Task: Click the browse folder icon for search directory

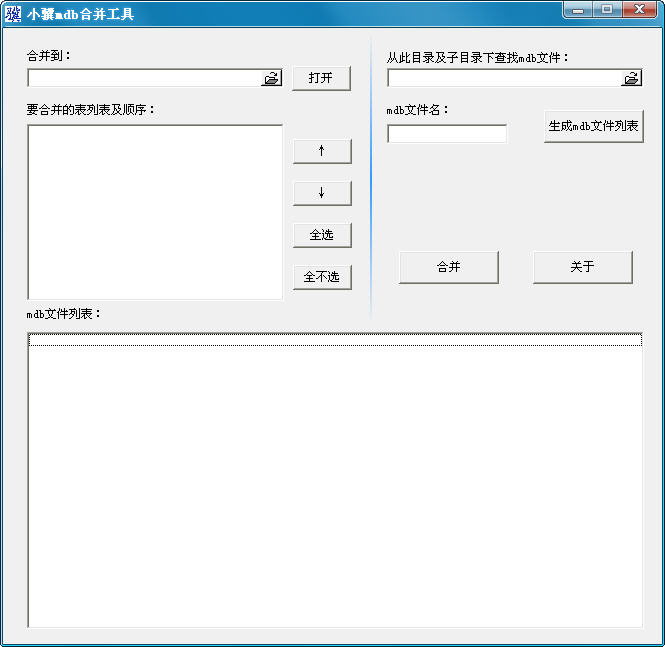Action: (631, 78)
